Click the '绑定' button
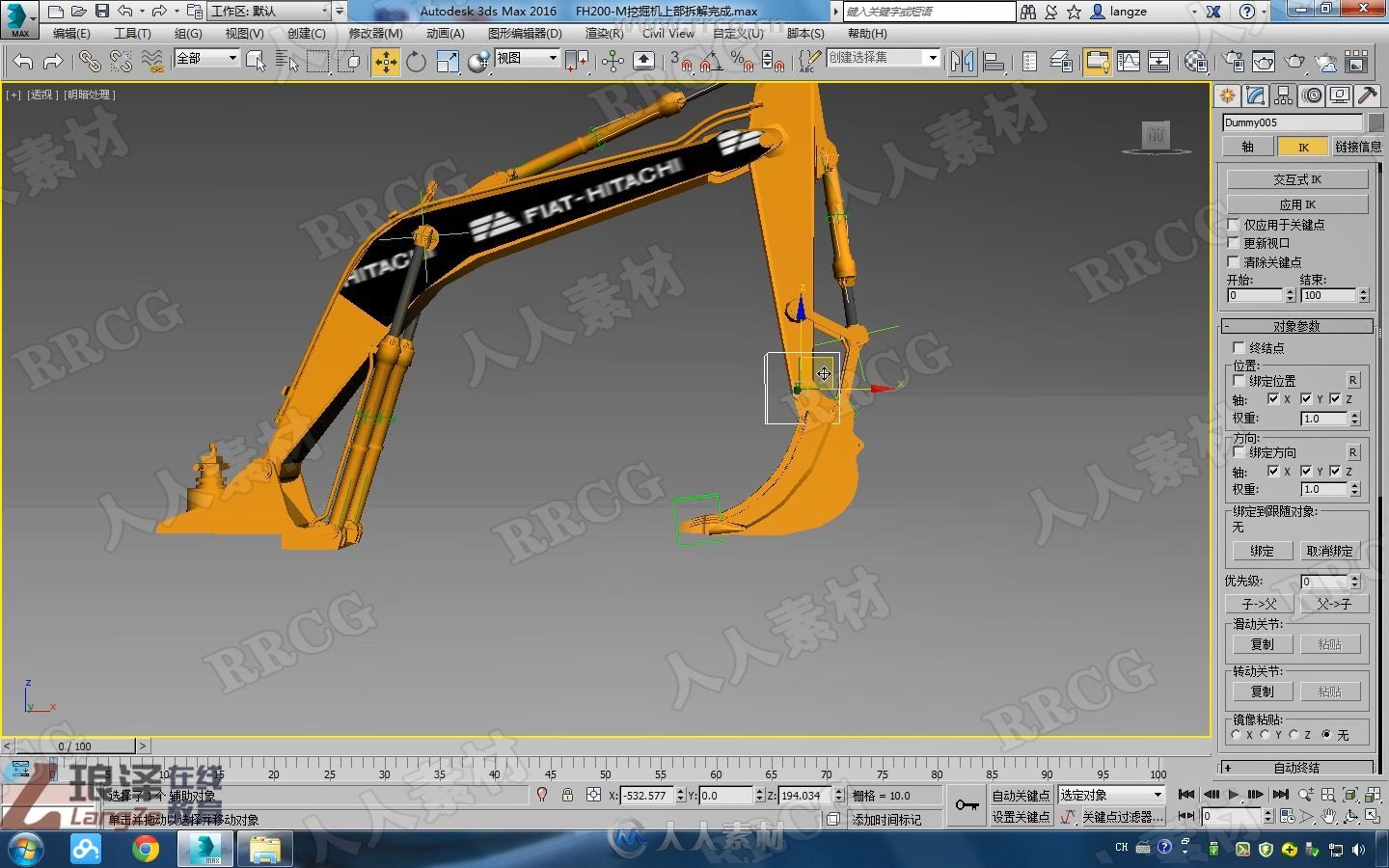Screen dimensions: 1389x868 pos(1262,551)
